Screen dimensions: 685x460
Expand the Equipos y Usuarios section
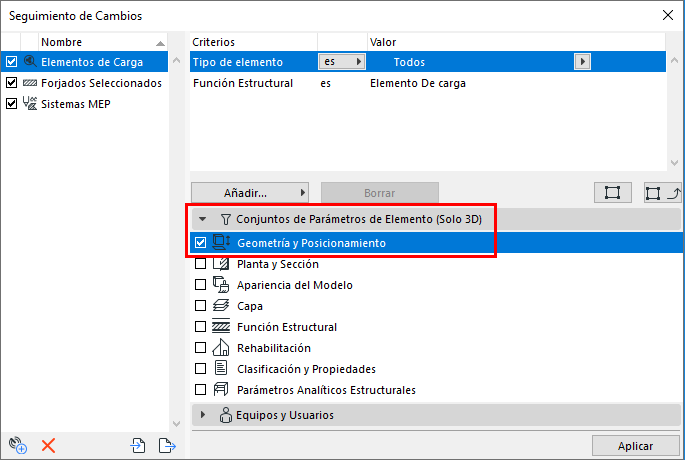pyautogui.click(x=204, y=415)
